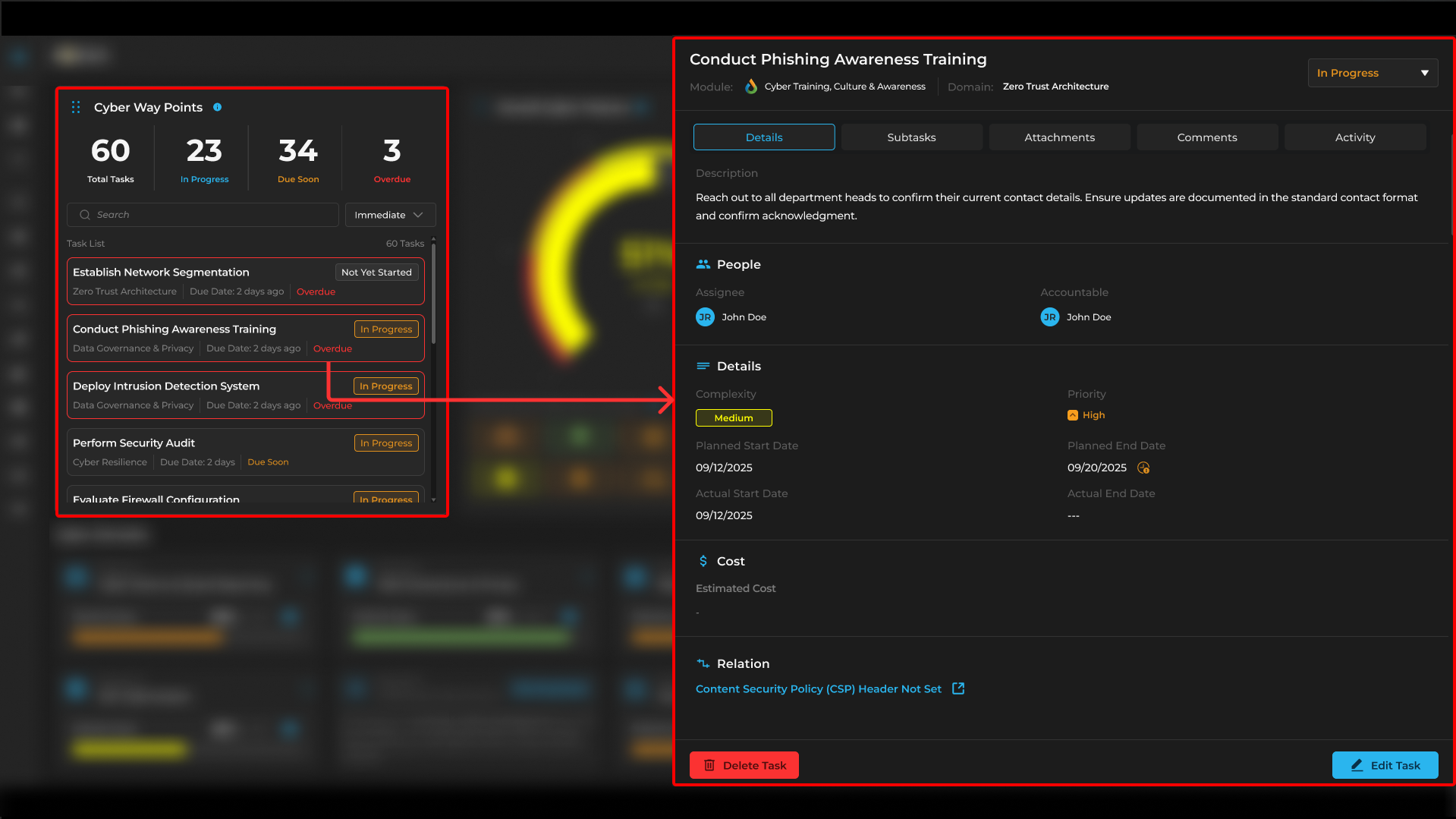Show the Activity tab

(1354, 137)
